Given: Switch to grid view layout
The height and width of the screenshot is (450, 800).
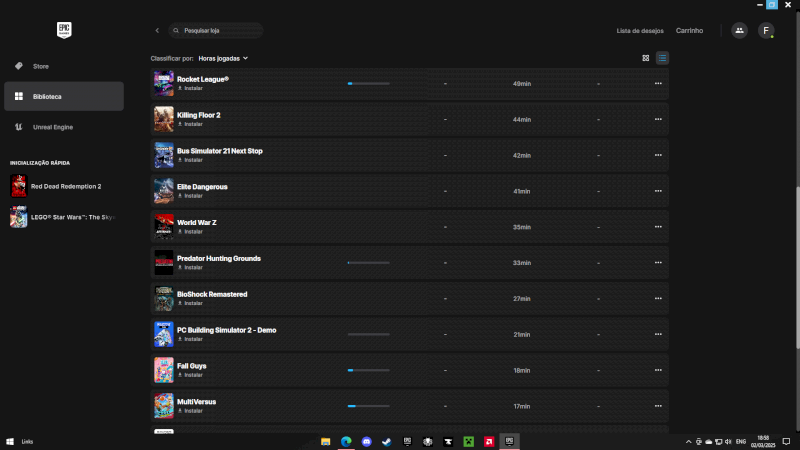Looking at the screenshot, I should coord(645,58).
